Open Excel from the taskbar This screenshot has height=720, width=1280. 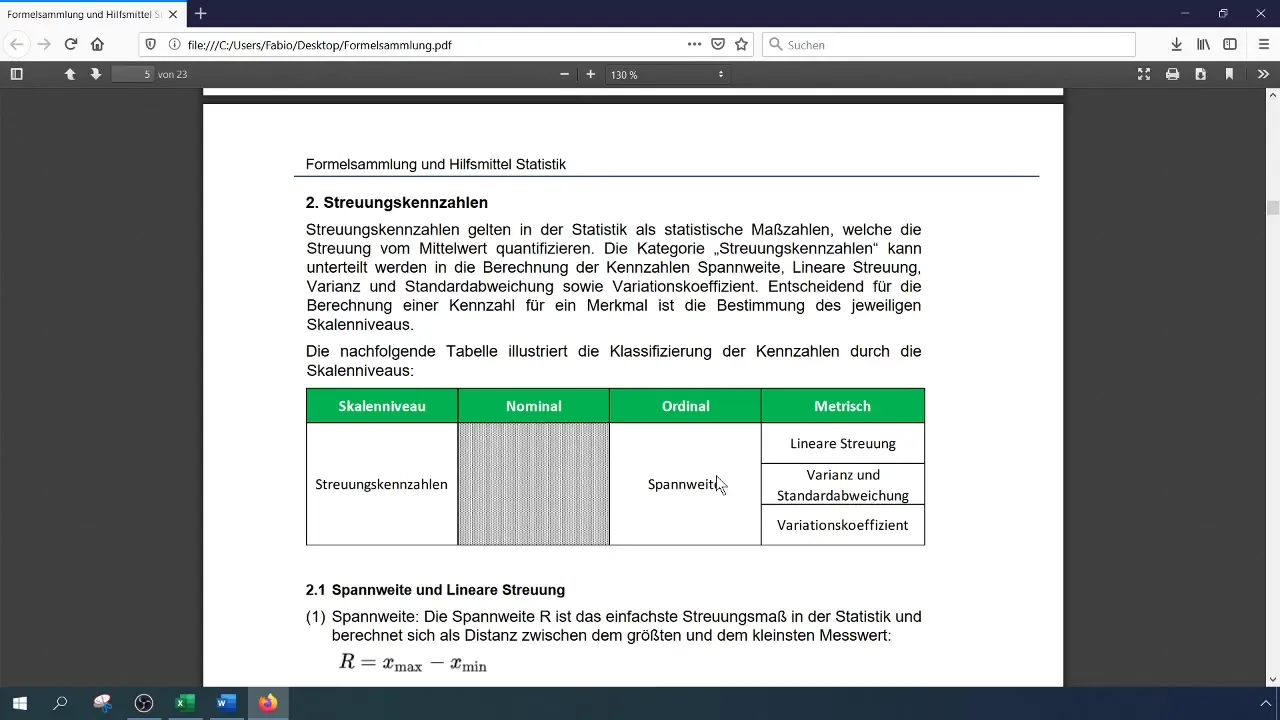(x=185, y=703)
